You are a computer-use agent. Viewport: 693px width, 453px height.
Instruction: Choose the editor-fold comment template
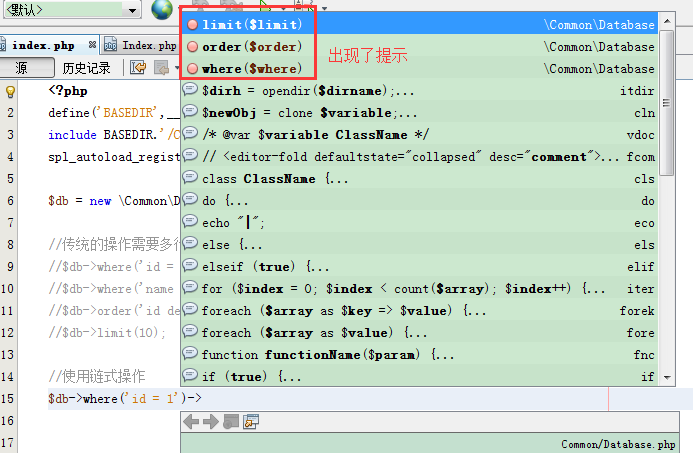click(419, 156)
